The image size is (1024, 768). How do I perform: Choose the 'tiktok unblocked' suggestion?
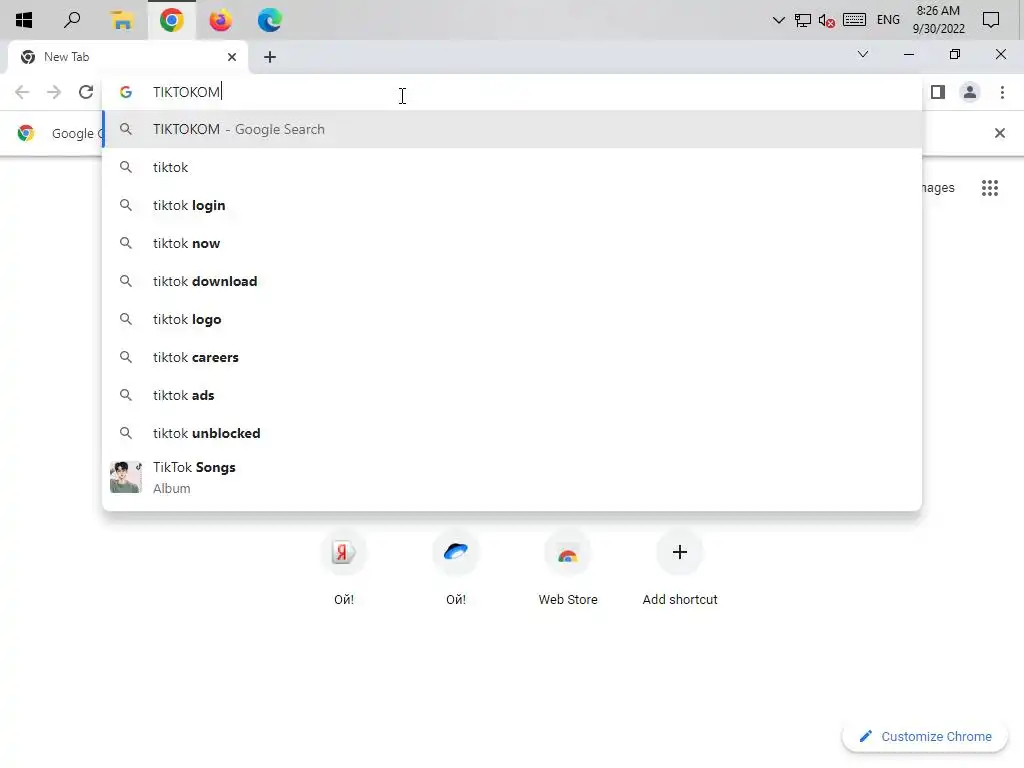coord(512,433)
